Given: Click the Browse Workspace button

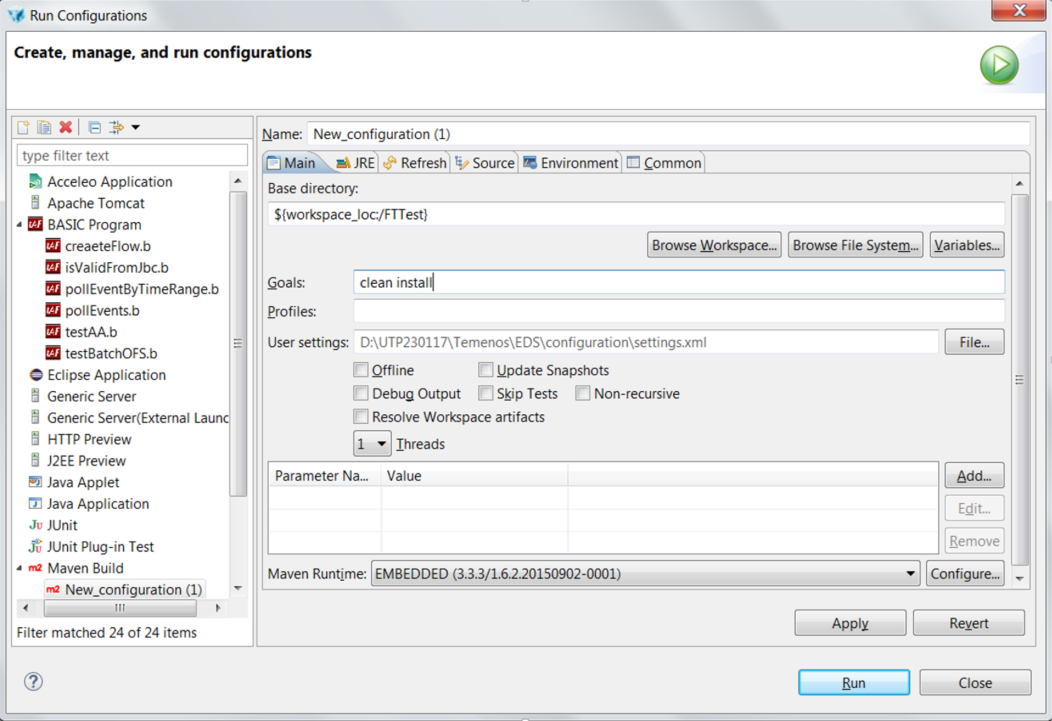Looking at the screenshot, I should coord(714,245).
